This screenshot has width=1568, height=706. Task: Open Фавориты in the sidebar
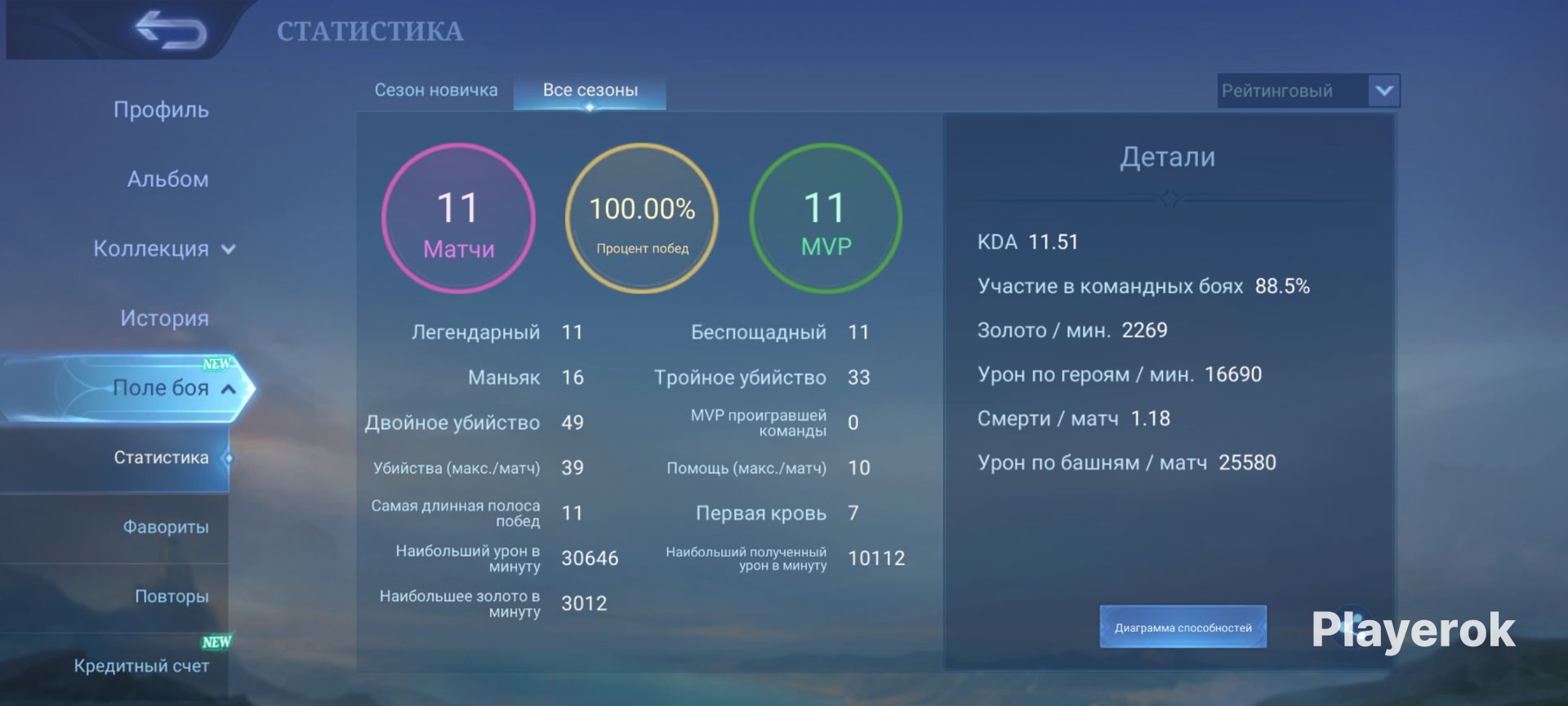pyautogui.click(x=114, y=527)
